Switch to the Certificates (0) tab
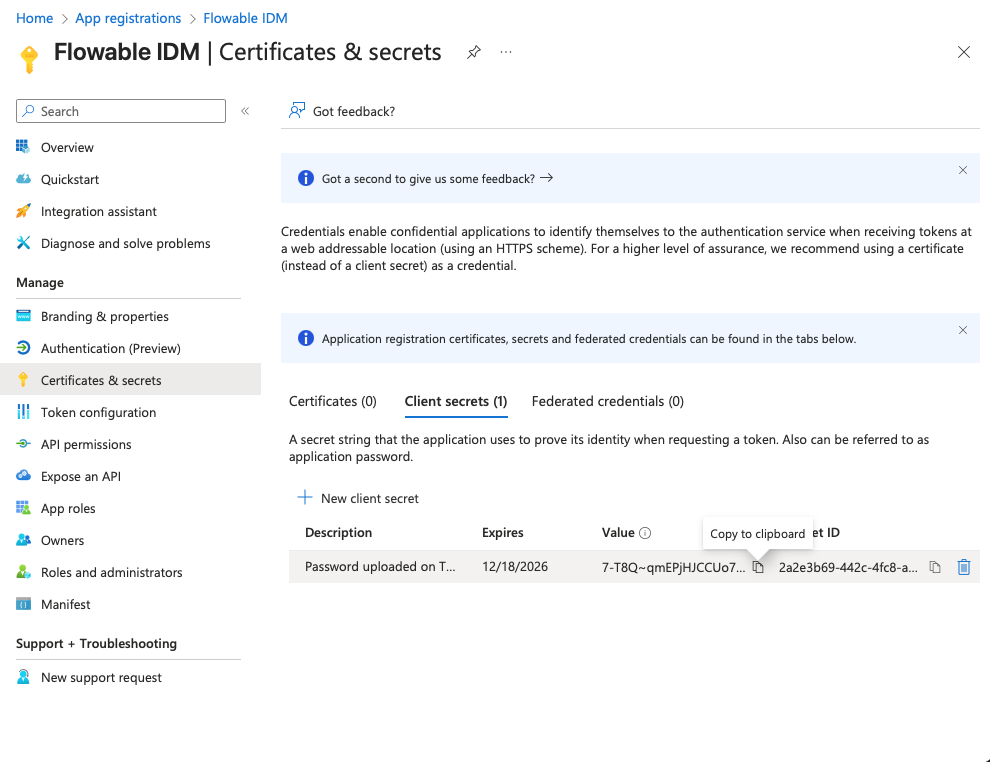Screen dimensions: 990x762 (x=333, y=401)
